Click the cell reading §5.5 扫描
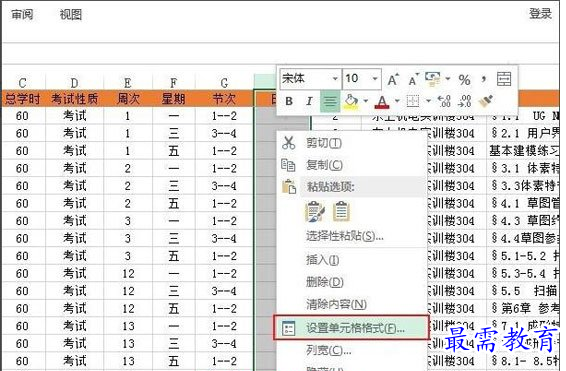The width and height of the screenshot is (566, 371). point(523,291)
